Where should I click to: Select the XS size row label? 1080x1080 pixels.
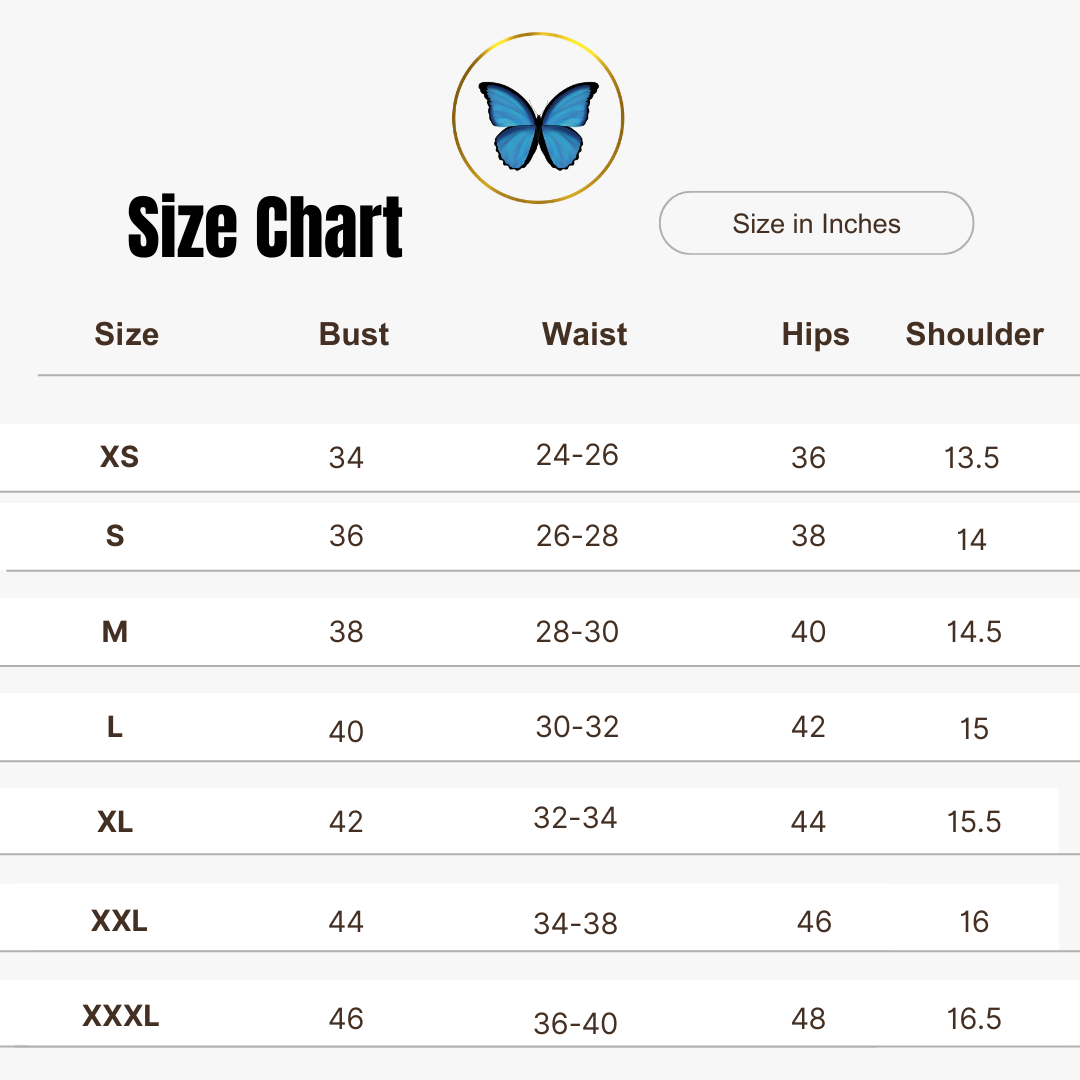click(119, 457)
